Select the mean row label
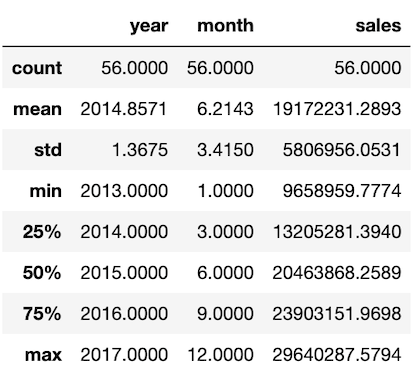The image size is (416, 388). [38, 109]
